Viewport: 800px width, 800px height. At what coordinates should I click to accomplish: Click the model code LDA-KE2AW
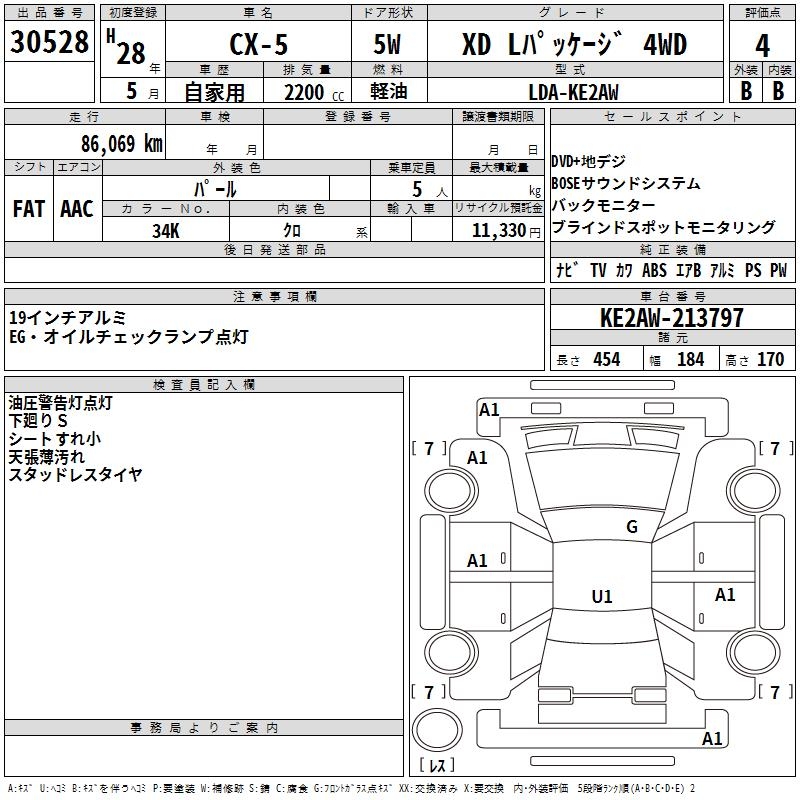point(573,92)
